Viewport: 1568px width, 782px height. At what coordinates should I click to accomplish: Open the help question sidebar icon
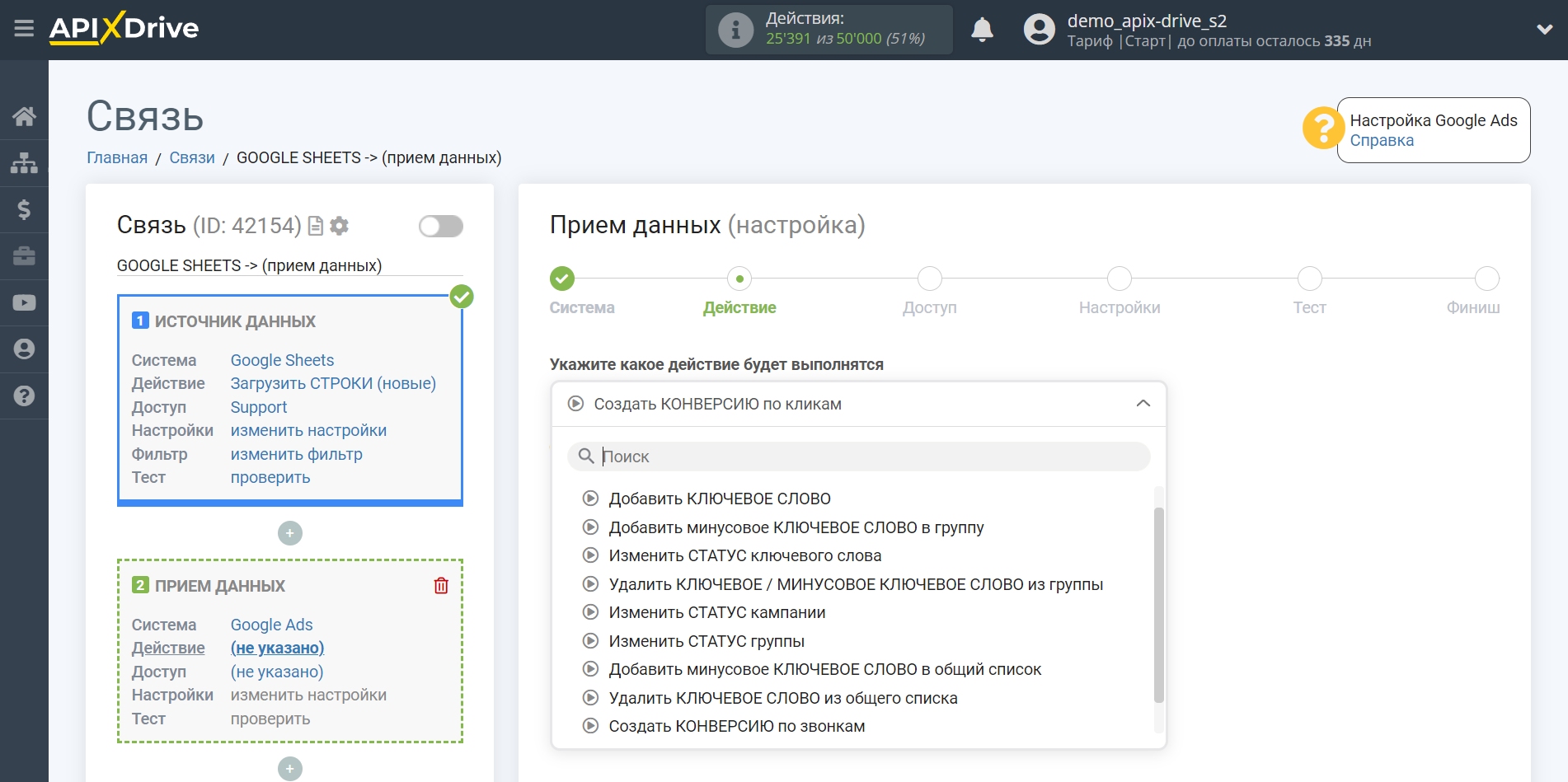24,396
